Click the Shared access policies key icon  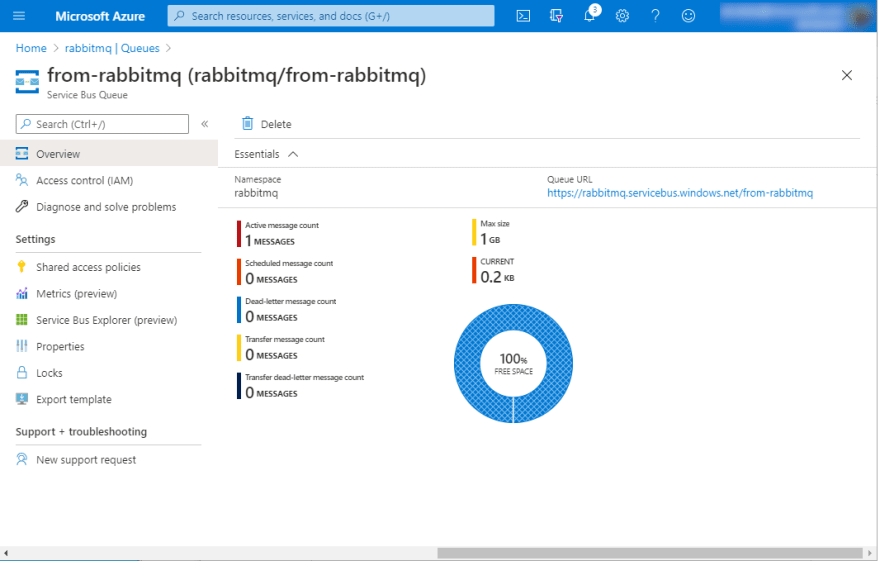click(x=22, y=266)
